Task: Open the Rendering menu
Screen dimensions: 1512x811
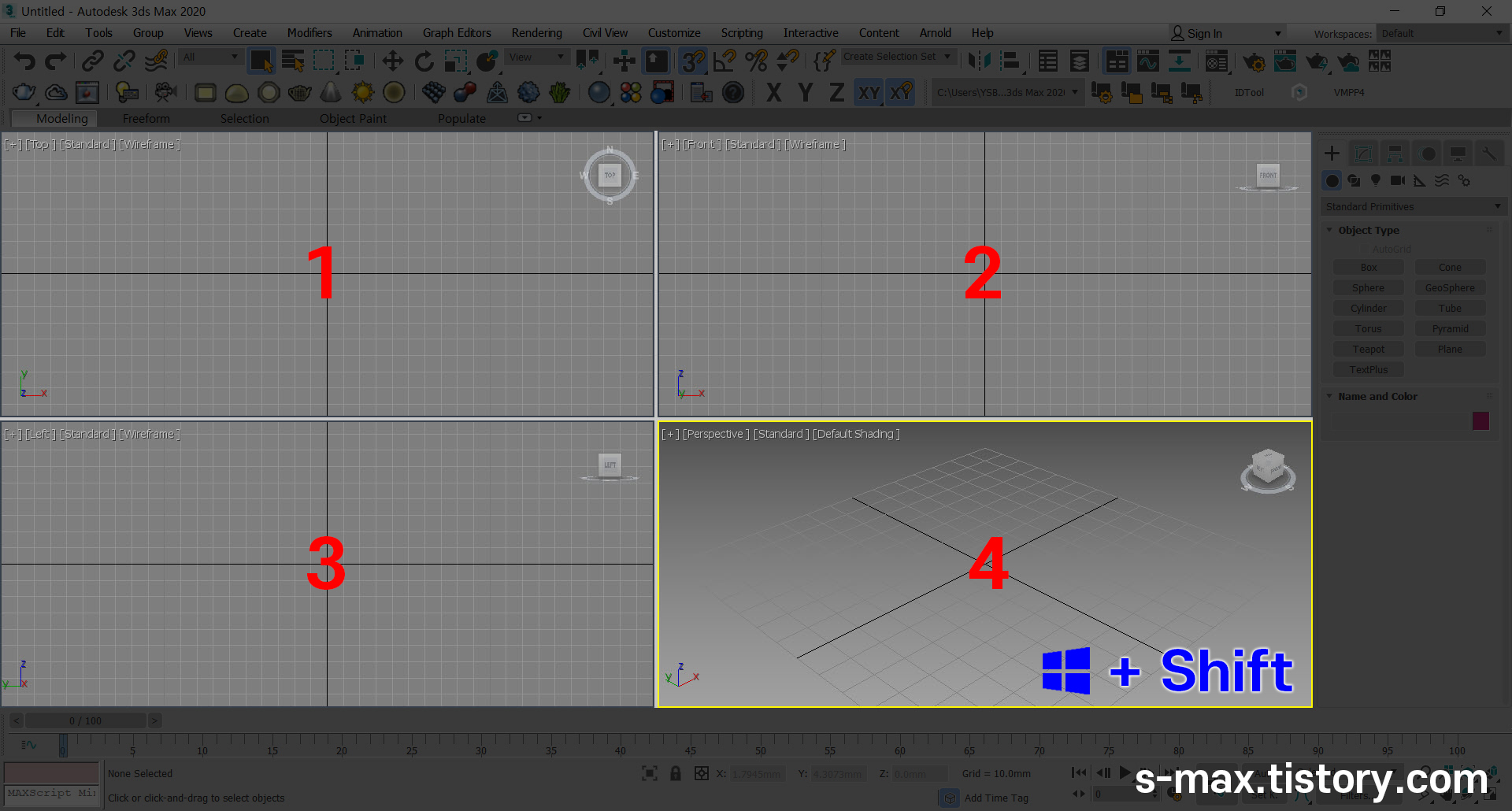Action: point(536,33)
